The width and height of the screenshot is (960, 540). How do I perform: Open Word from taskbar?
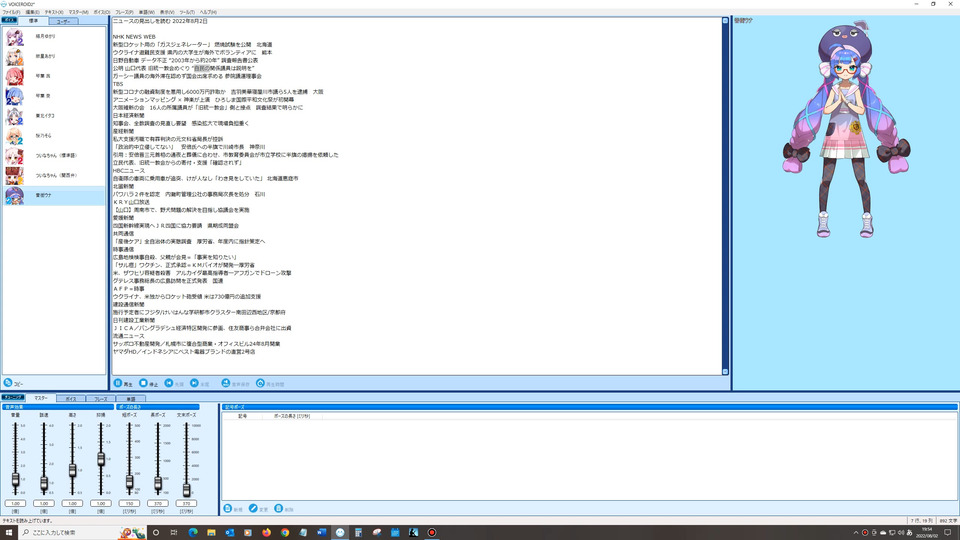[x=321, y=533]
